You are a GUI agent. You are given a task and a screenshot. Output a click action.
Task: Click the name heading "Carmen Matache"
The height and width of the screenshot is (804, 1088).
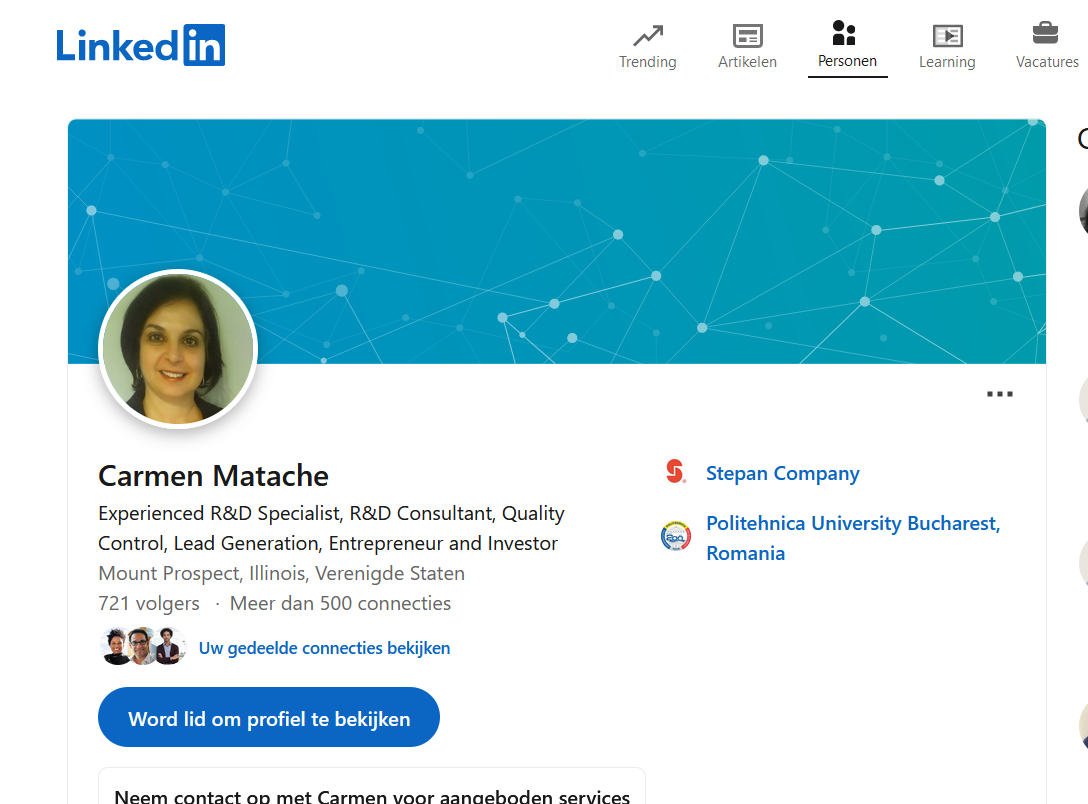(x=213, y=476)
